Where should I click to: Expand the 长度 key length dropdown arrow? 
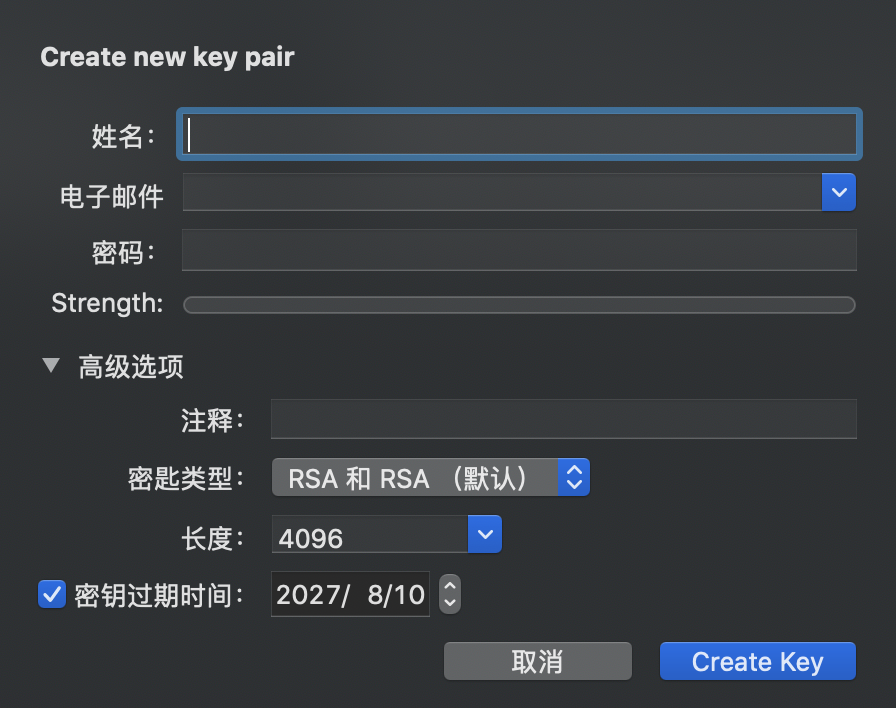point(485,535)
